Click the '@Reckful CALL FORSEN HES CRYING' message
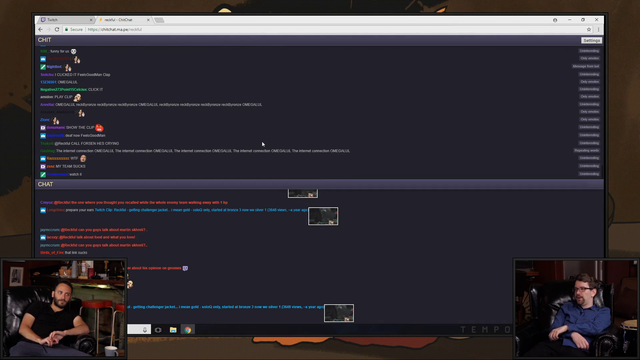The height and width of the screenshot is (360, 640). pyautogui.click(x=87, y=143)
